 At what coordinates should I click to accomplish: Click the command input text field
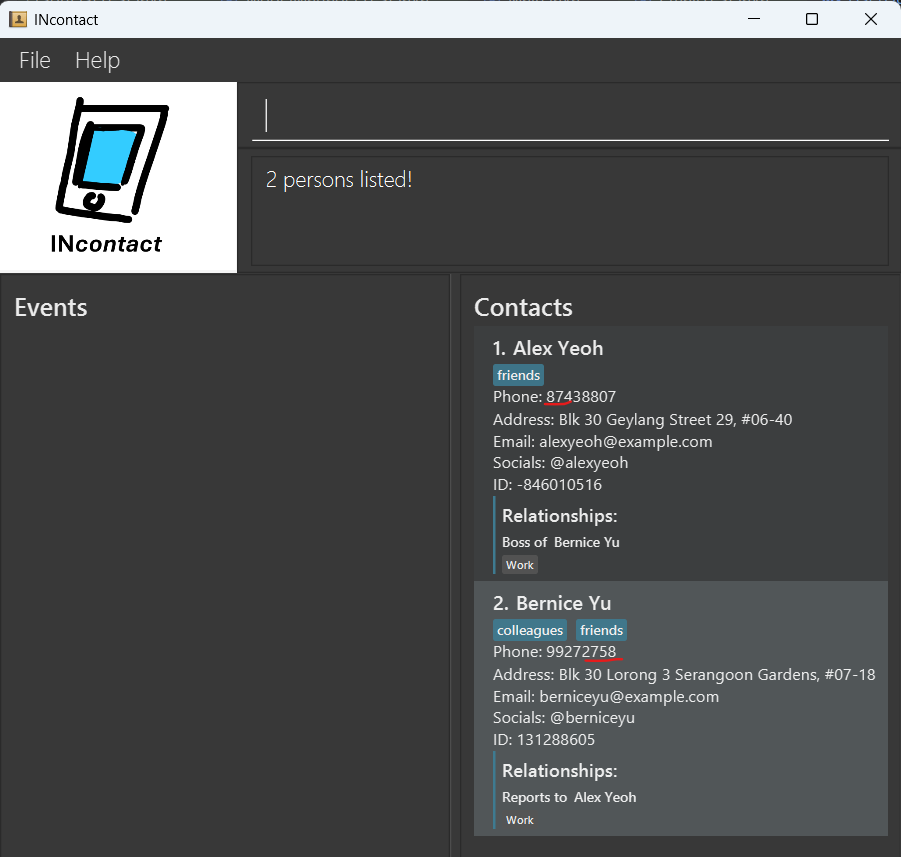(x=570, y=116)
